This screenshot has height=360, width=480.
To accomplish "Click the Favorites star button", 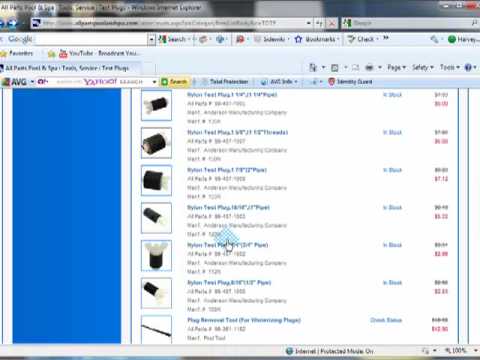I will click(x=17, y=53).
